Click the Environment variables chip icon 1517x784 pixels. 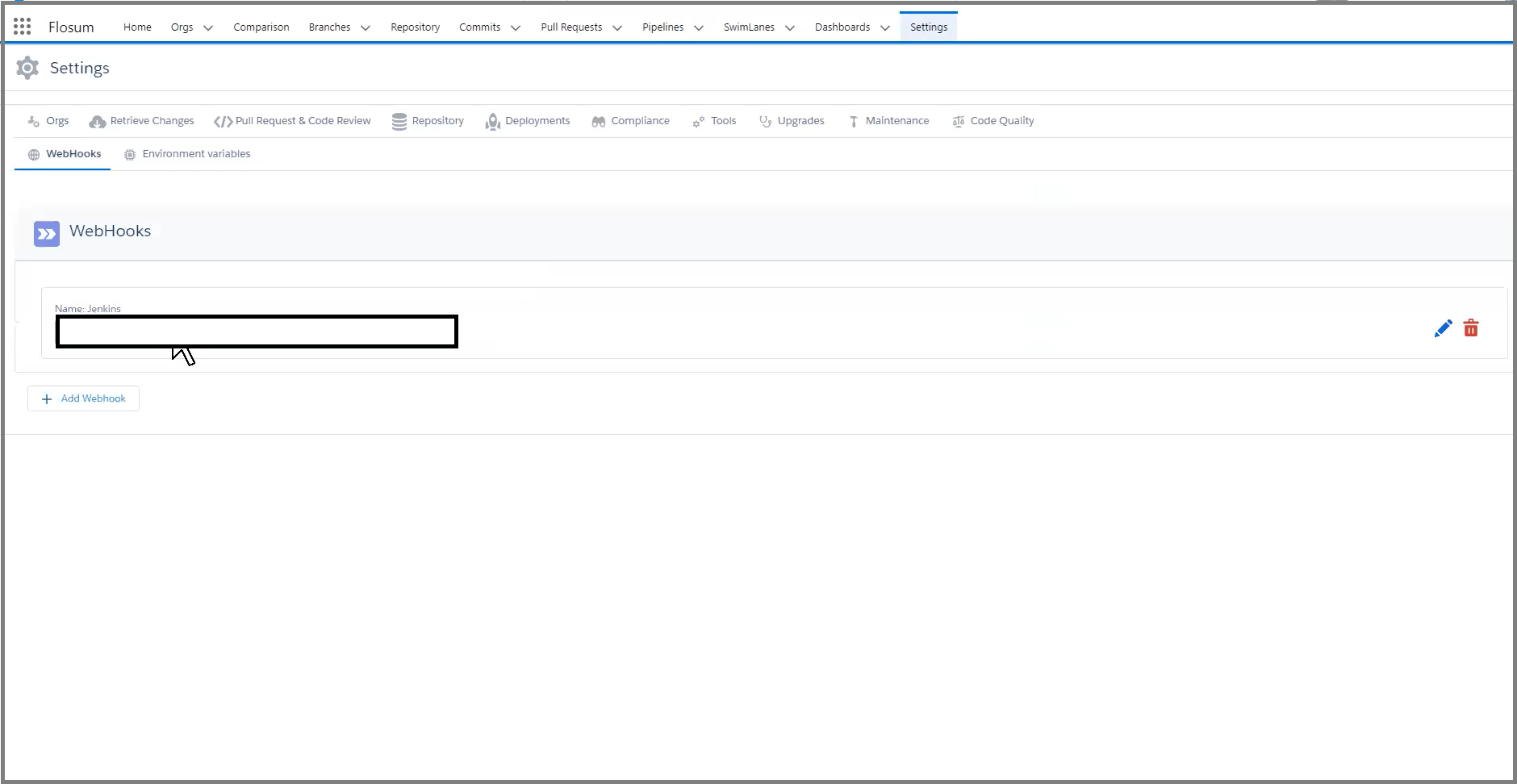(x=130, y=155)
